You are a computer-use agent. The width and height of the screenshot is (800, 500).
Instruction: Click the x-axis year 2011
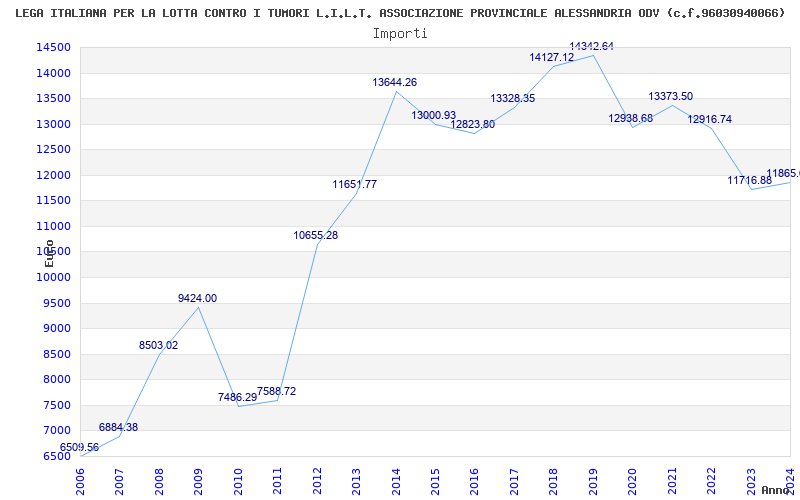(x=277, y=481)
